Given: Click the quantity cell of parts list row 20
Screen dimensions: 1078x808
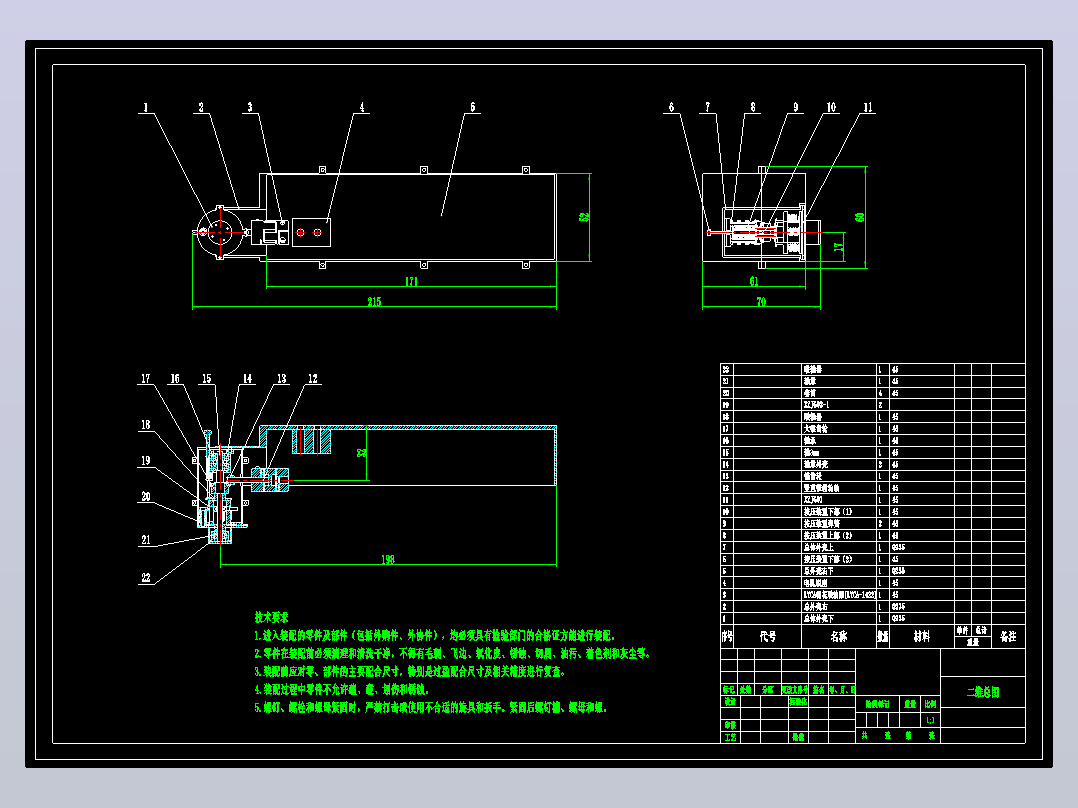Looking at the screenshot, I should [x=883, y=393].
